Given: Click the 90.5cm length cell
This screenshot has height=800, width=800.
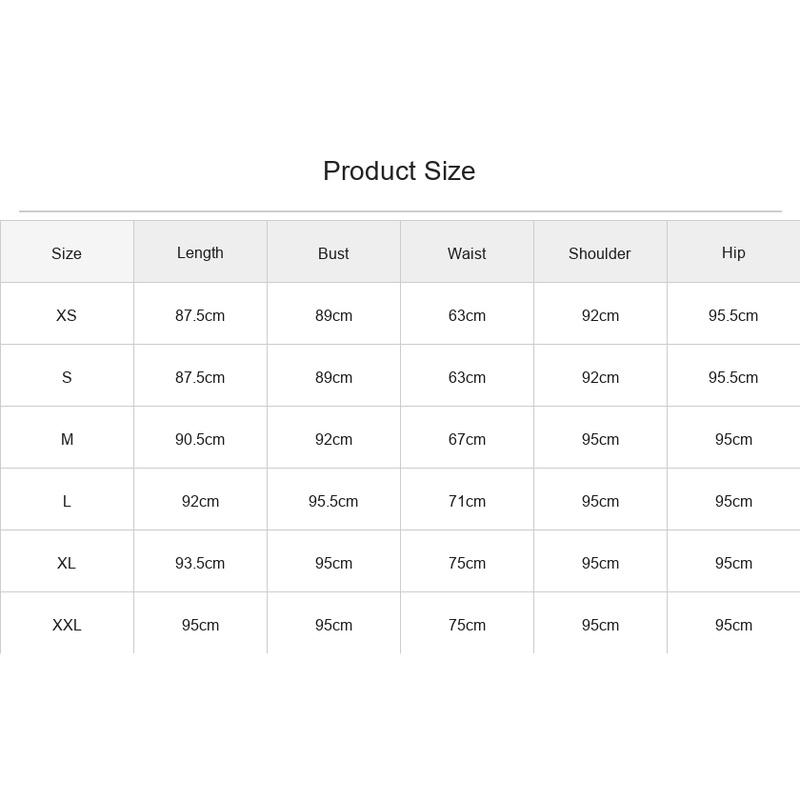Looking at the screenshot, I should [200, 439].
